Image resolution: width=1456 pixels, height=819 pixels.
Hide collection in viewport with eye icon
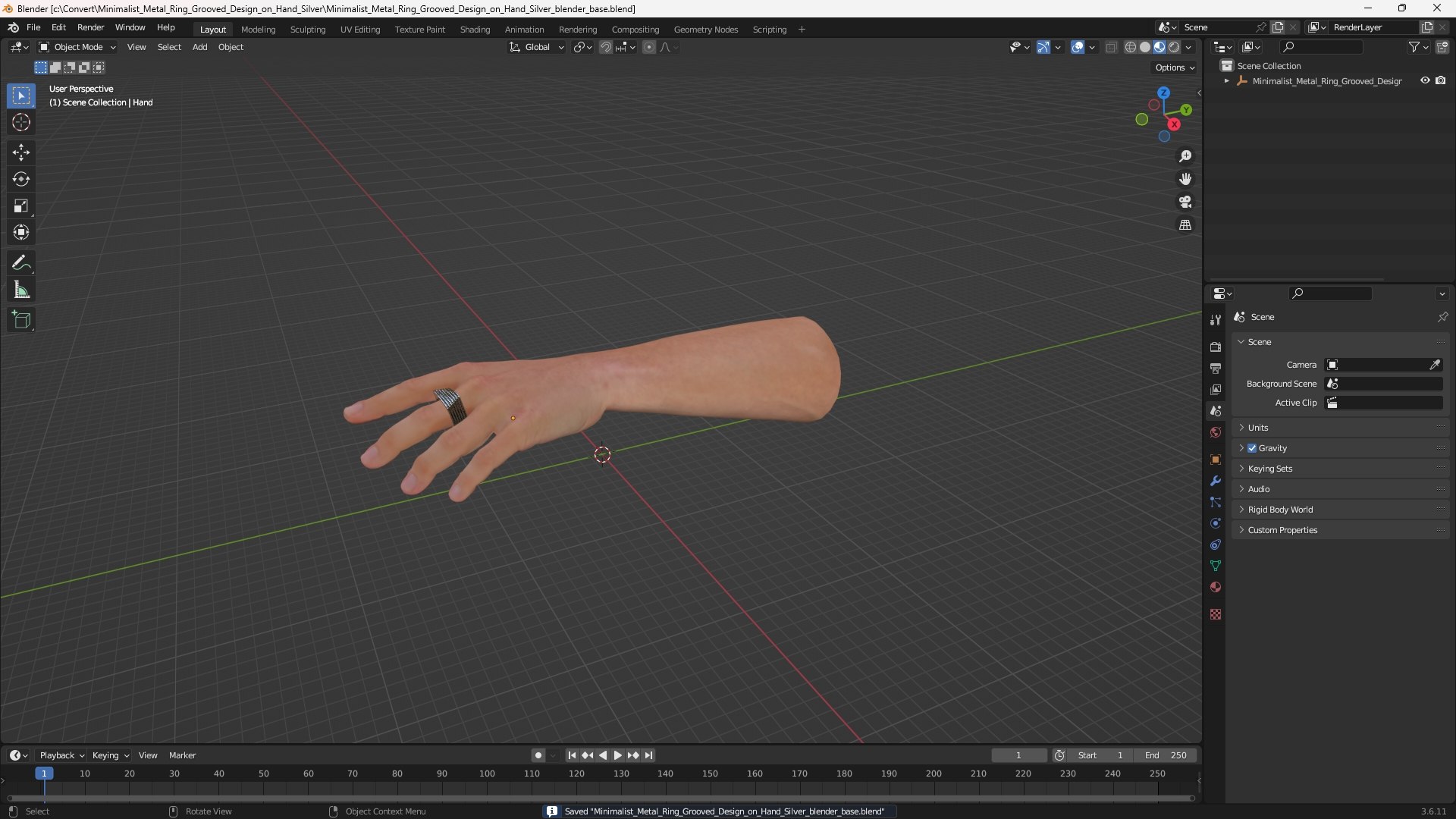click(1425, 80)
